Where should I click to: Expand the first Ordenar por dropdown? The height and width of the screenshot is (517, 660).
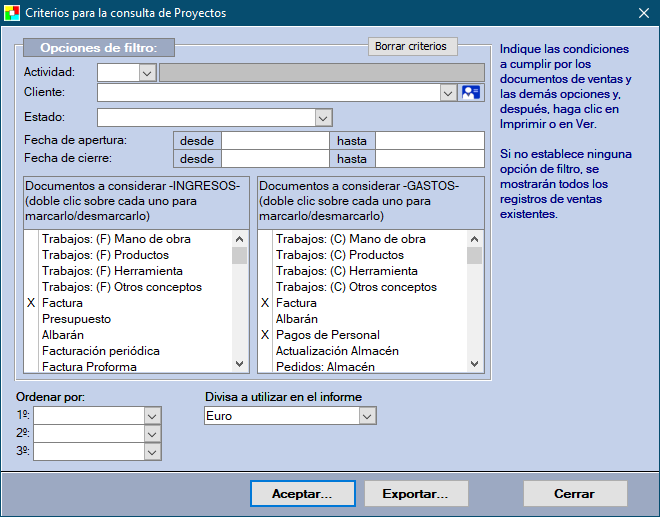click(x=152, y=416)
